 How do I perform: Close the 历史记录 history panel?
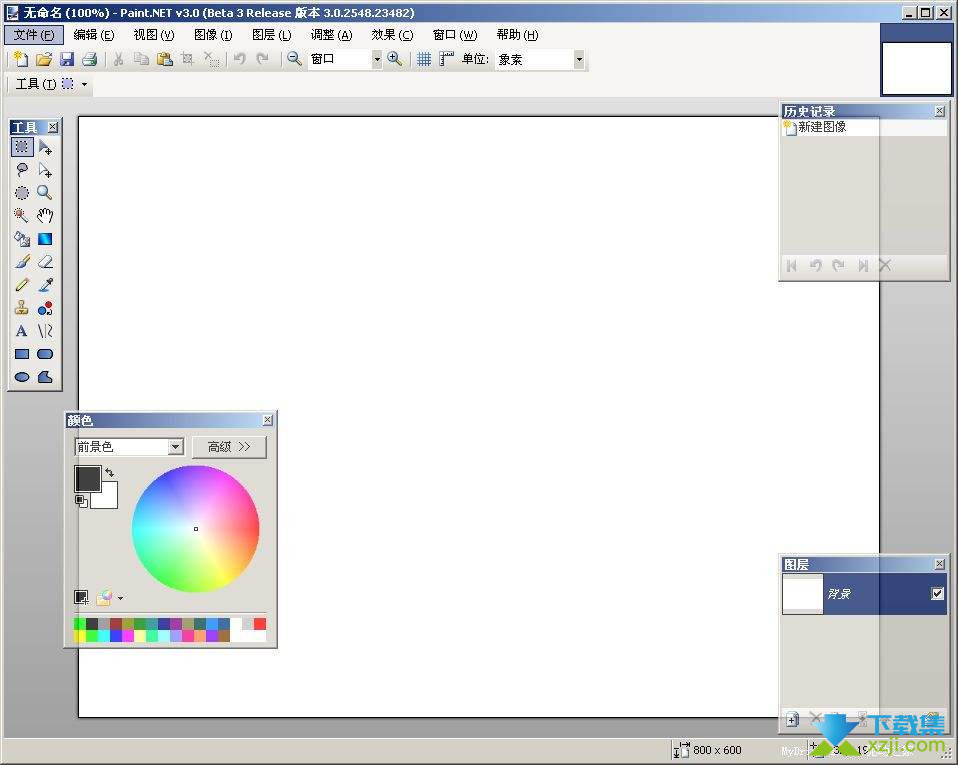[940, 111]
